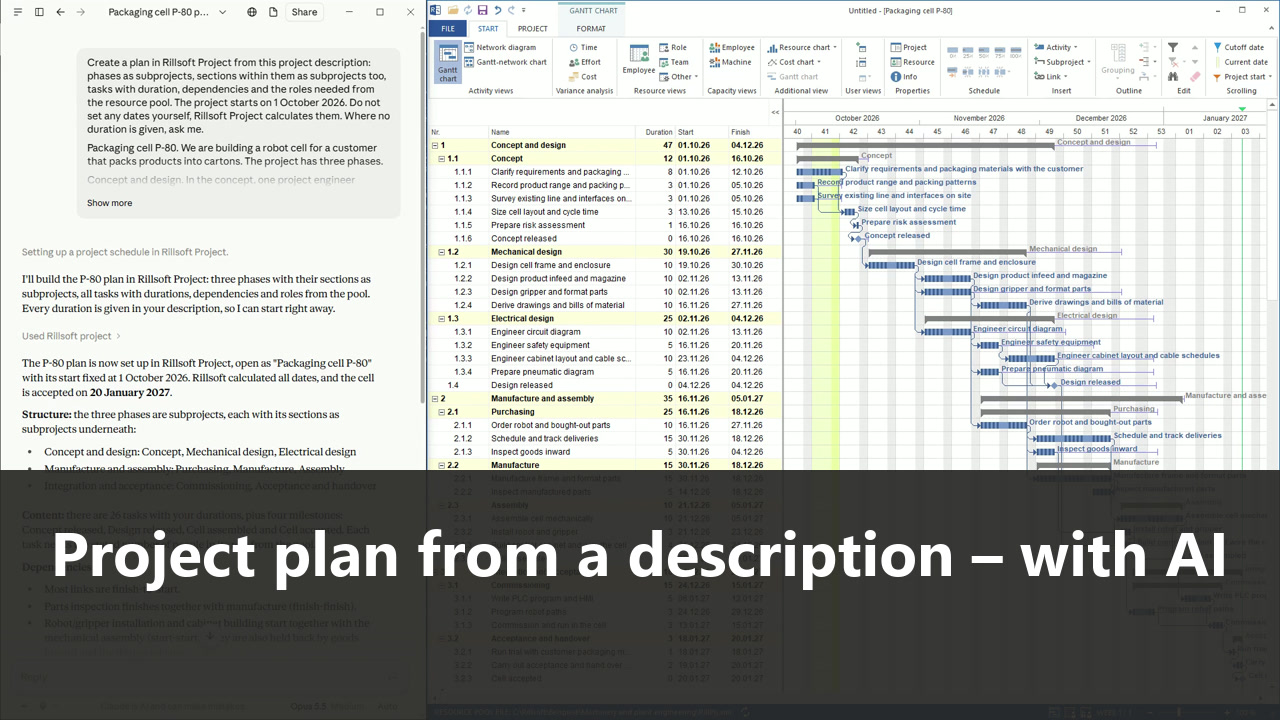The image size is (1280, 720).
Task: Undo the last action in Rillsoft
Action: click(x=498, y=10)
